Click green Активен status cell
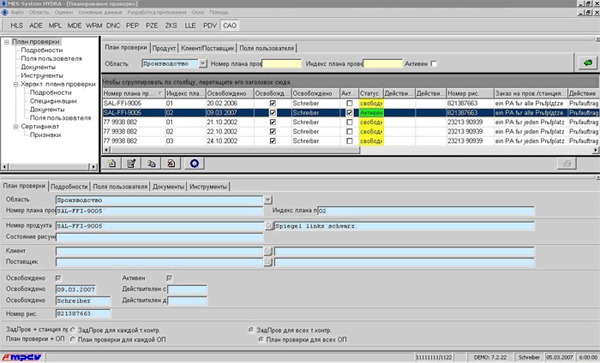This screenshot has width=600, height=363. pos(371,112)
